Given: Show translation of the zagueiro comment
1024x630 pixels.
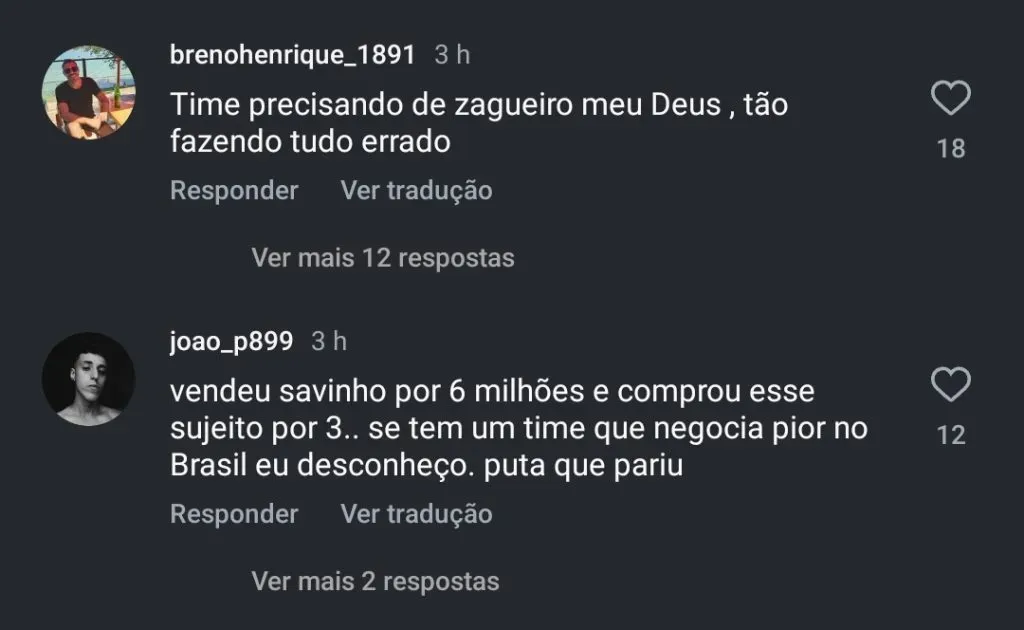Looking at the screenshot, I should click(416, 190).
